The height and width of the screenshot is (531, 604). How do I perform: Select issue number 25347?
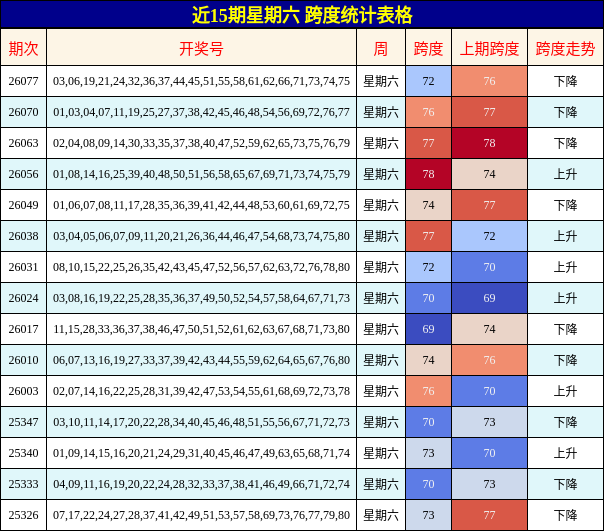(x=23, y=422)
